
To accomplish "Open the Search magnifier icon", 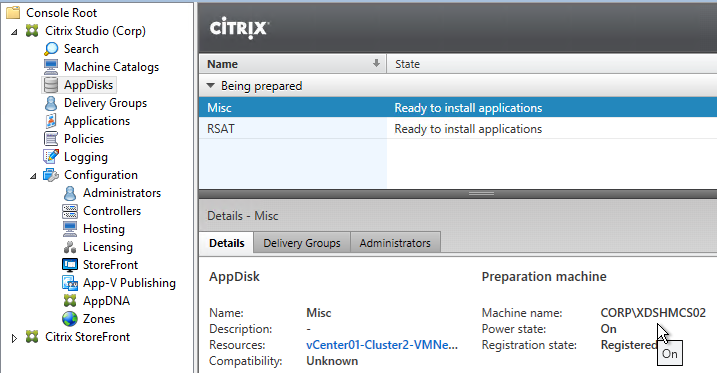I will tap(51, 48).
